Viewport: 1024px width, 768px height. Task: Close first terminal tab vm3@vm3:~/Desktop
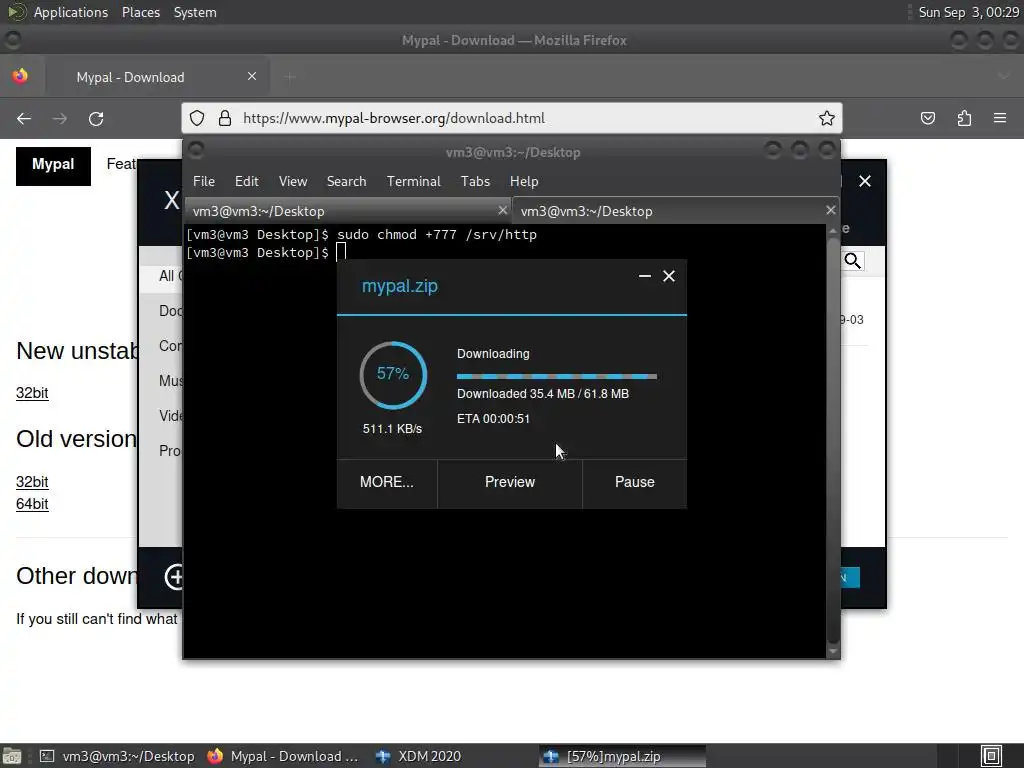click(x=502, y=210)
